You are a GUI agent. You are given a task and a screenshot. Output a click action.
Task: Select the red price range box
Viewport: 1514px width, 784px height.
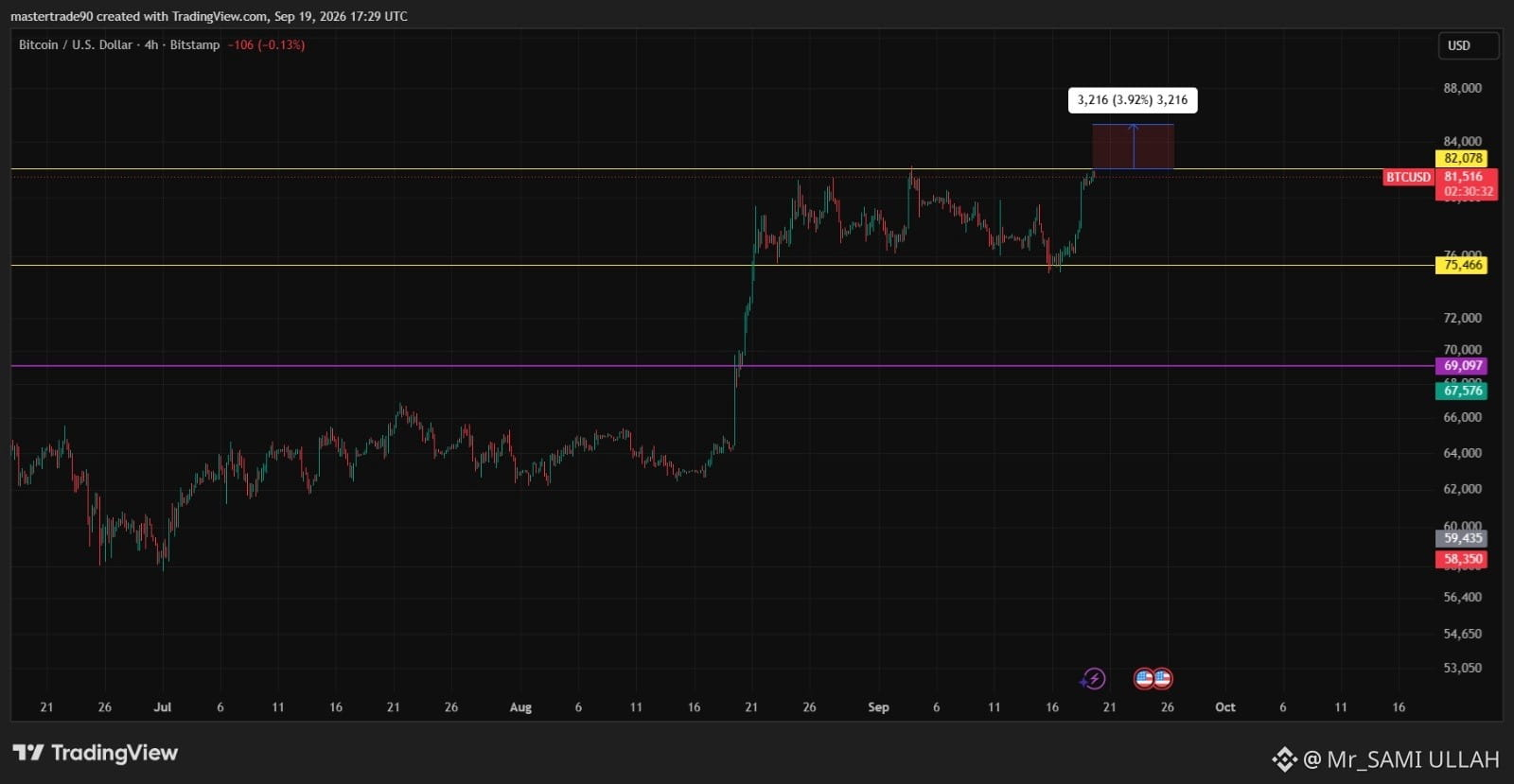point(1133,147)
